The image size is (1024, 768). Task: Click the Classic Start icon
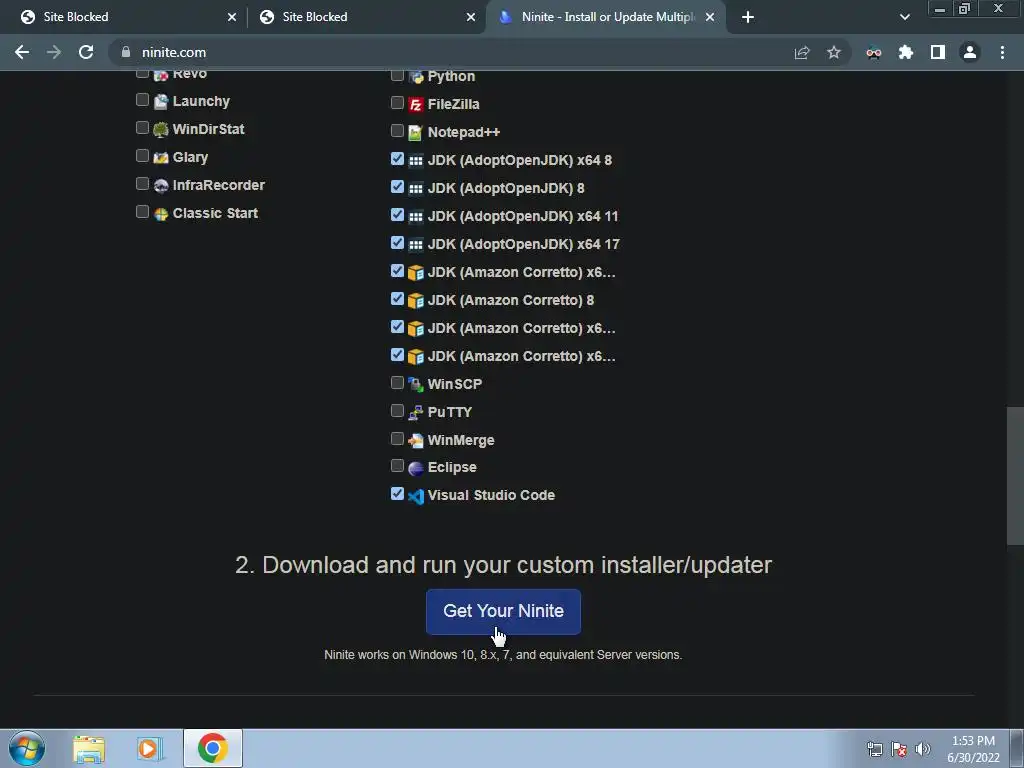tap(161, 214)
